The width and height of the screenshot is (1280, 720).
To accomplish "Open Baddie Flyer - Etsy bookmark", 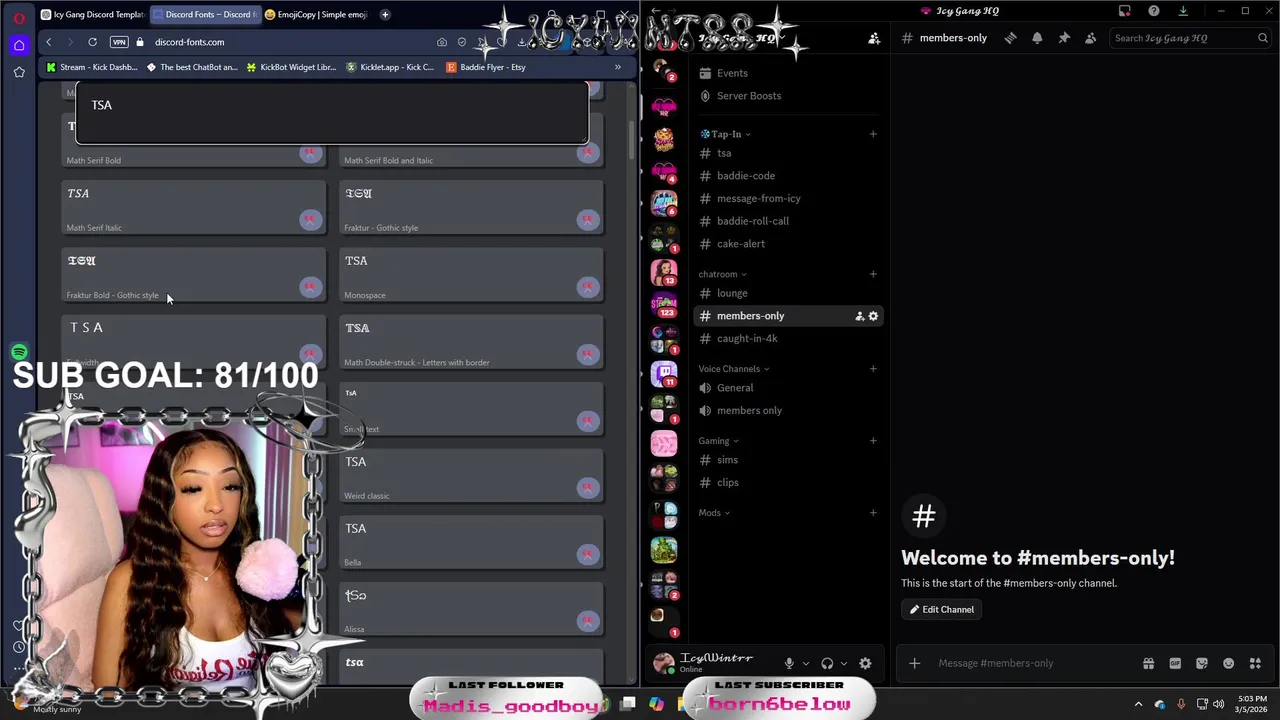I will click(486, 67).
